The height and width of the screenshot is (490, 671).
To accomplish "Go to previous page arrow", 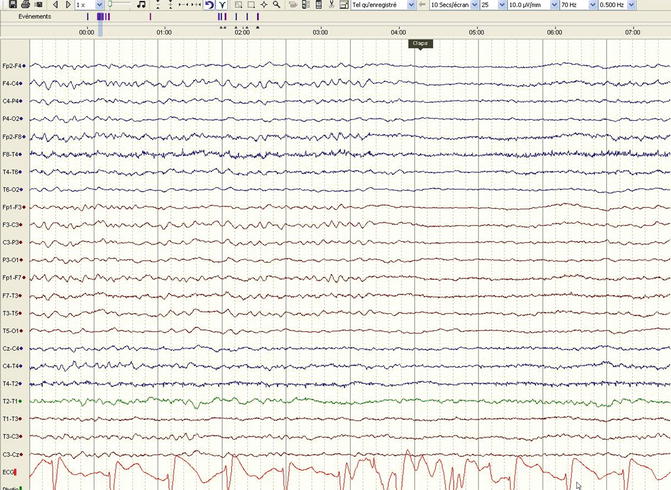I will pyautogui.click(x=55, y=5).
